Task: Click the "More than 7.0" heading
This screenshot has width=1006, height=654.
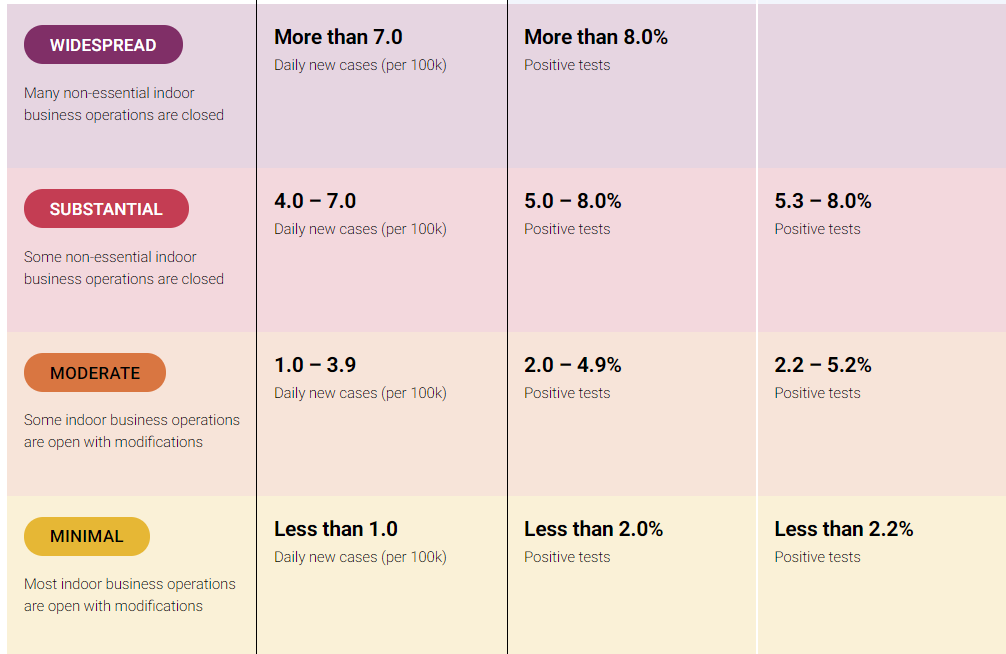Action: pos(338,37)
